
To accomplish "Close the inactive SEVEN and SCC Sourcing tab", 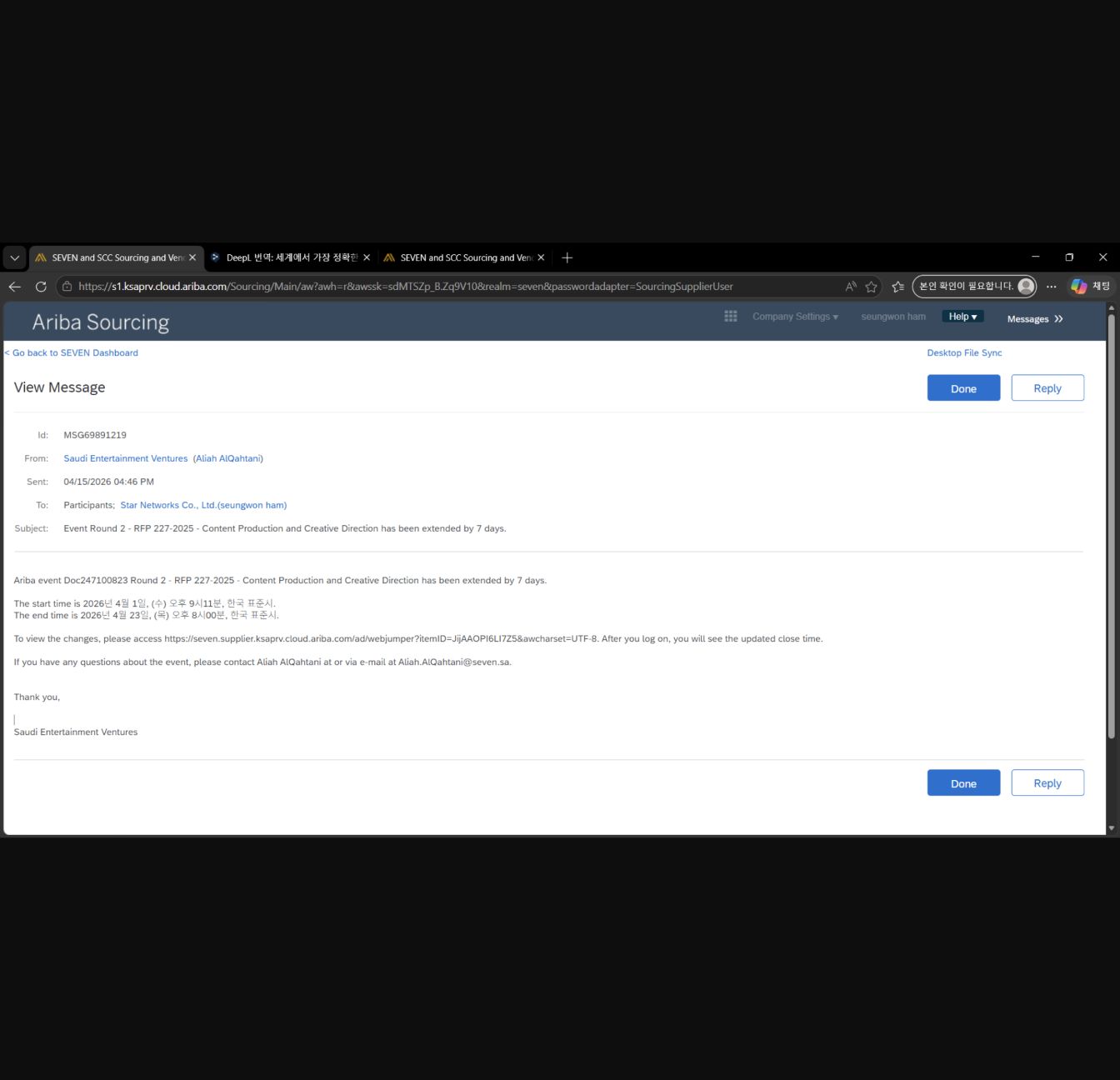I will pos(541,258).
